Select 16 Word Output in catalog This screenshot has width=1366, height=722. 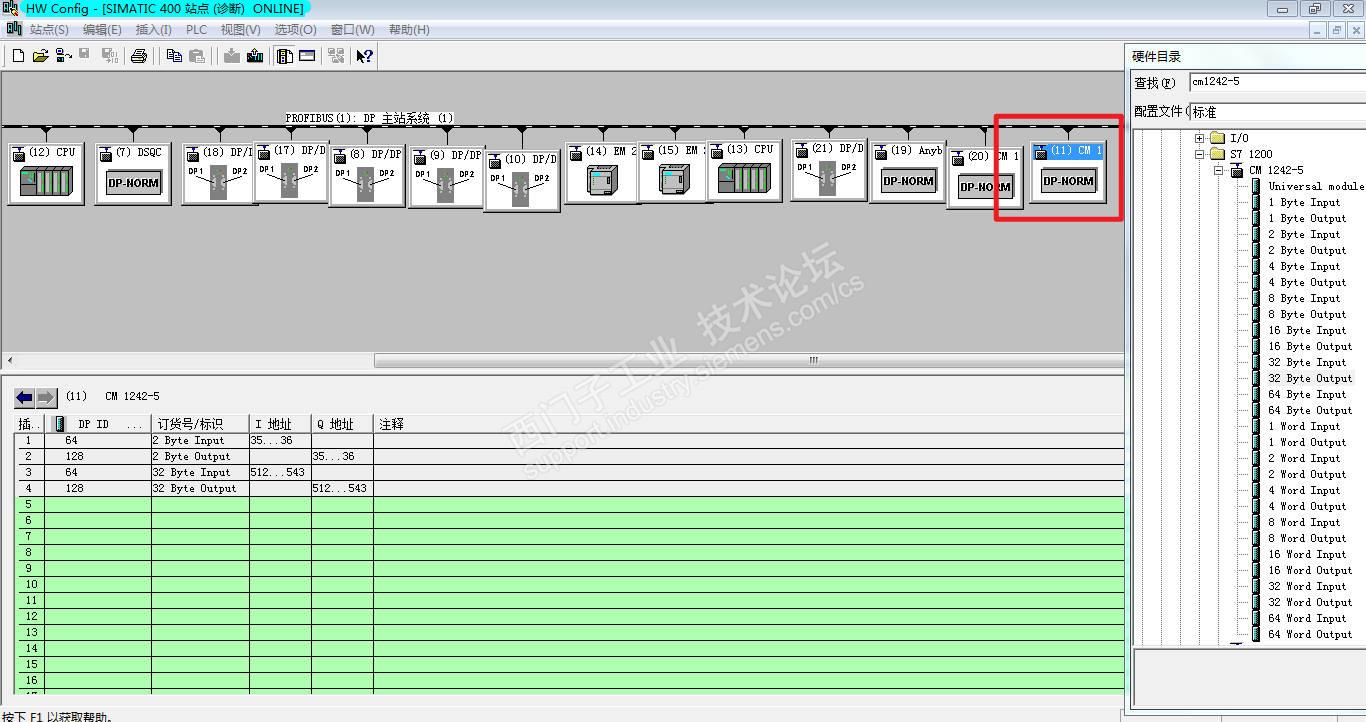click(x=1310, y=570)
